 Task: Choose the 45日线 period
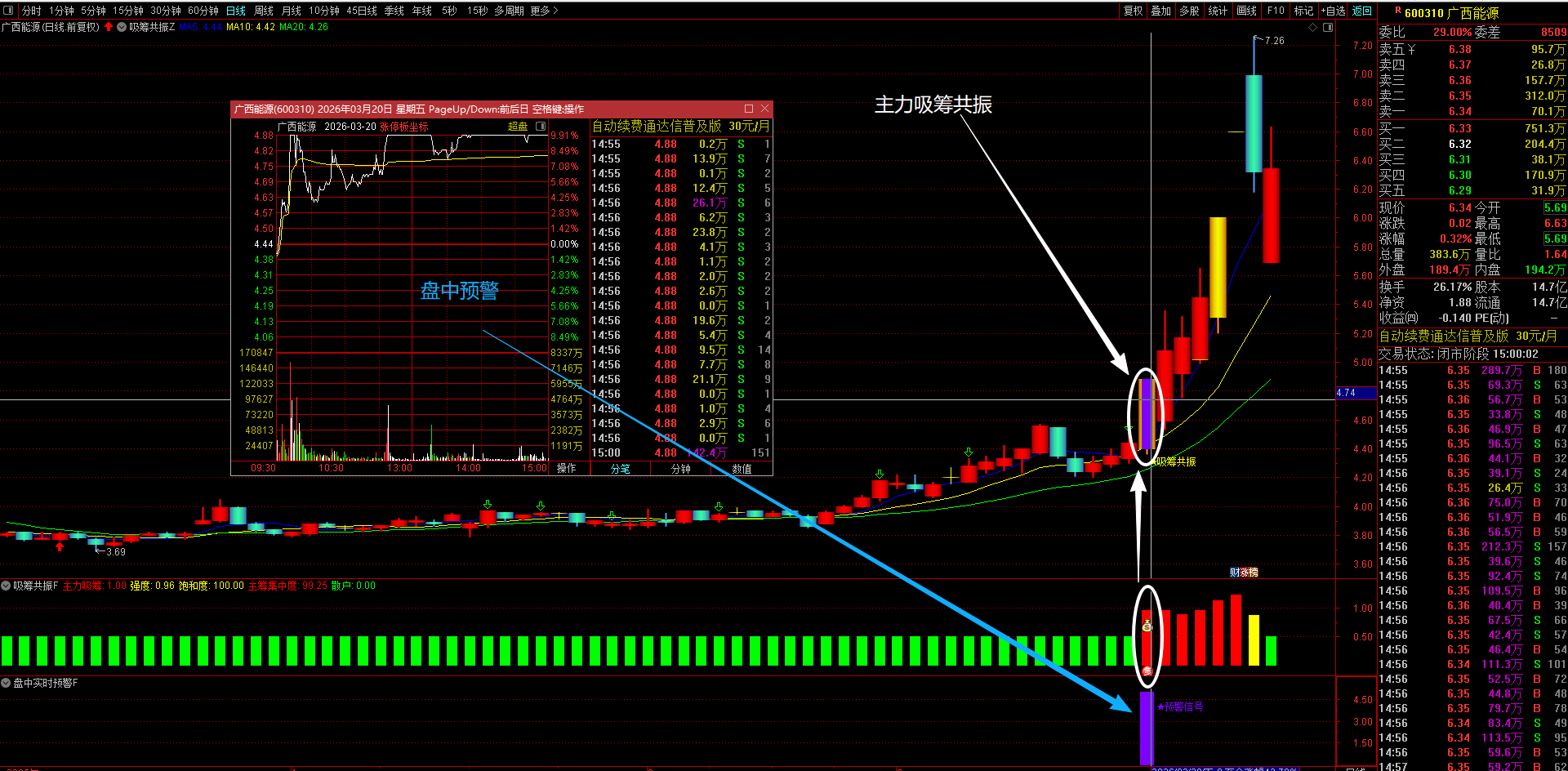[362, 11]
